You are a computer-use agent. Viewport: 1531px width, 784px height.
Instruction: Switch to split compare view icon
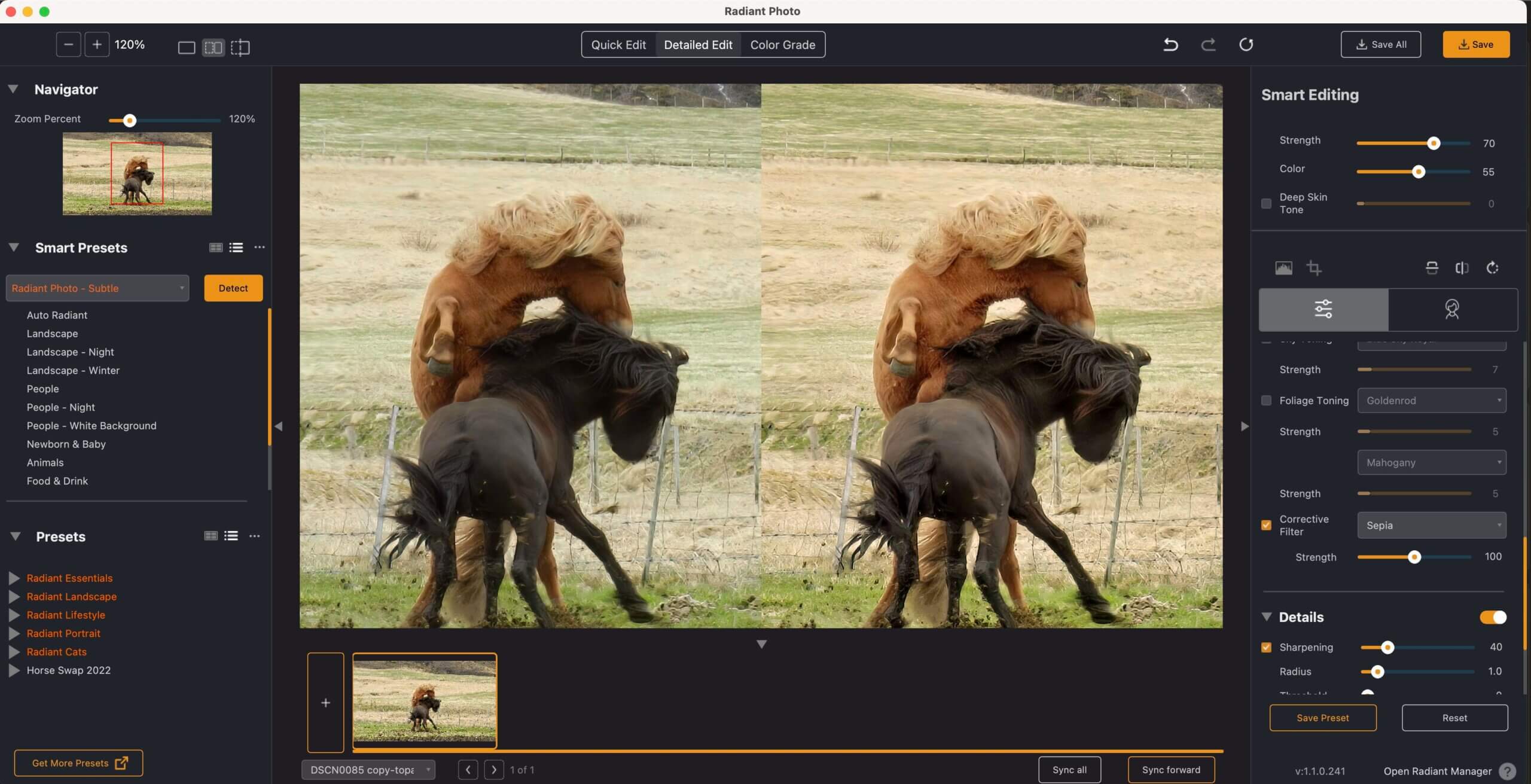point(240,47)
